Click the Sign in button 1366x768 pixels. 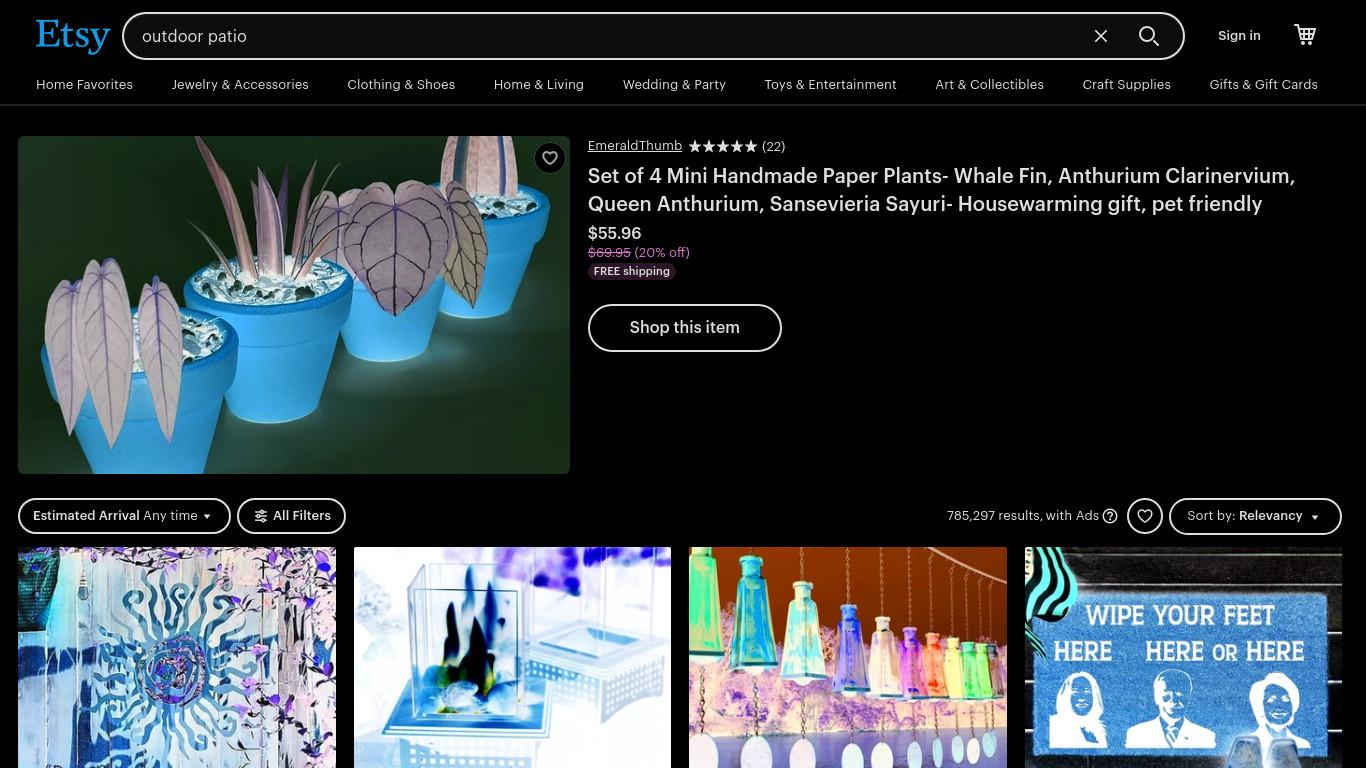point(1239,36)
